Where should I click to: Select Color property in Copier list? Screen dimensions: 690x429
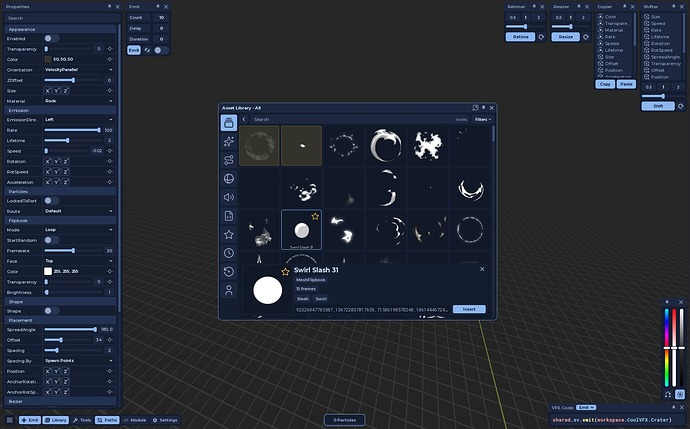(x=614, y=17)
